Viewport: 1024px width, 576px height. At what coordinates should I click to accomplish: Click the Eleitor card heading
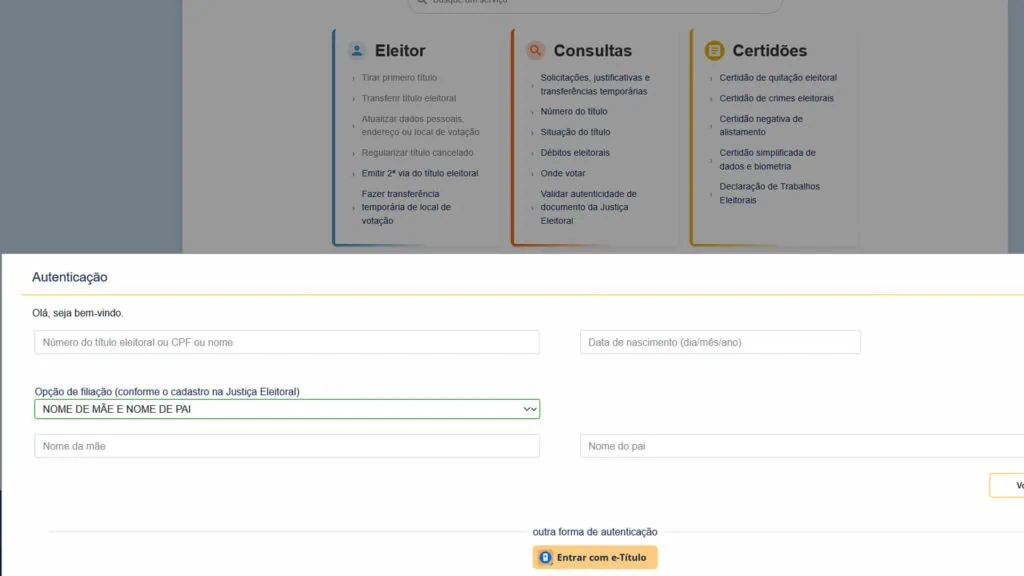coord(400,50)
